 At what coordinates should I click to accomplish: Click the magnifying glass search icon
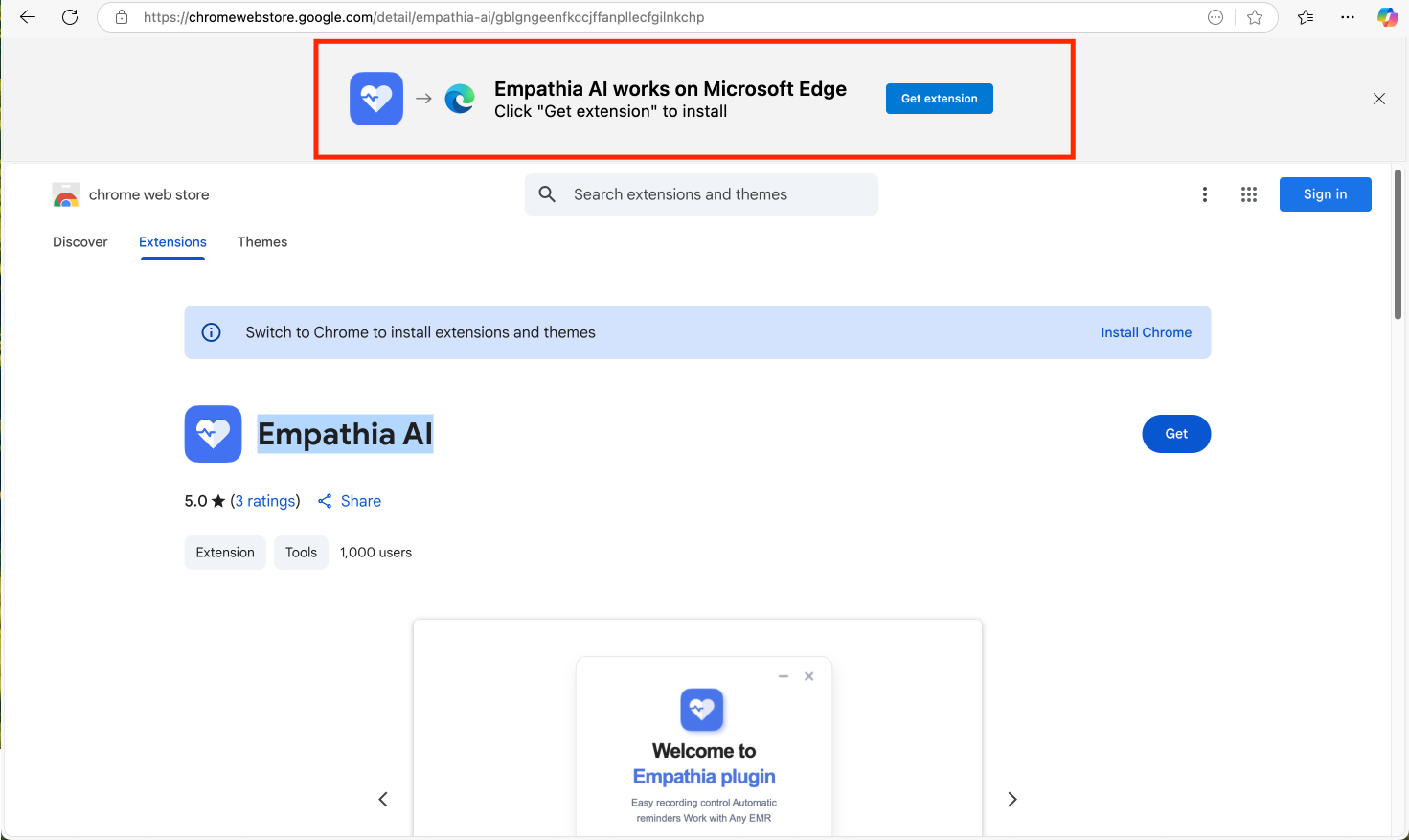point(547,194)
